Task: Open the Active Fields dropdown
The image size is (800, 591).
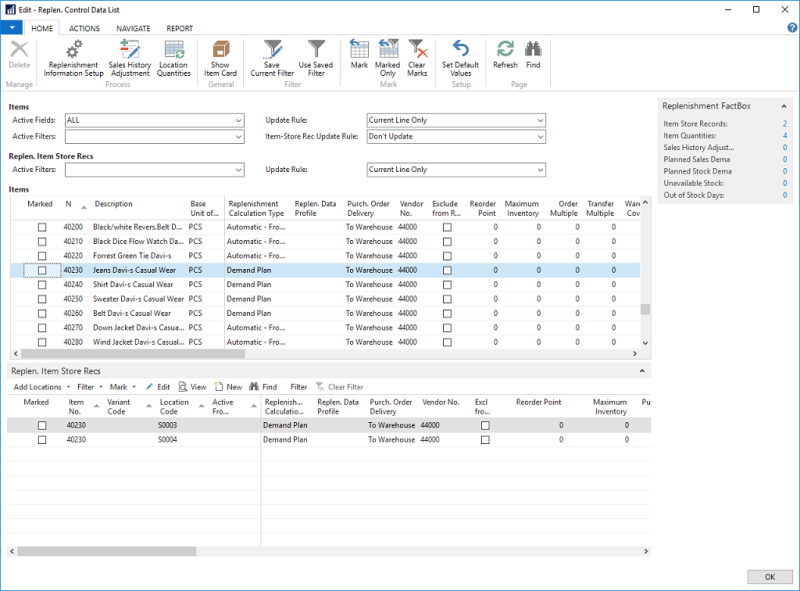Action: (238, 121)
